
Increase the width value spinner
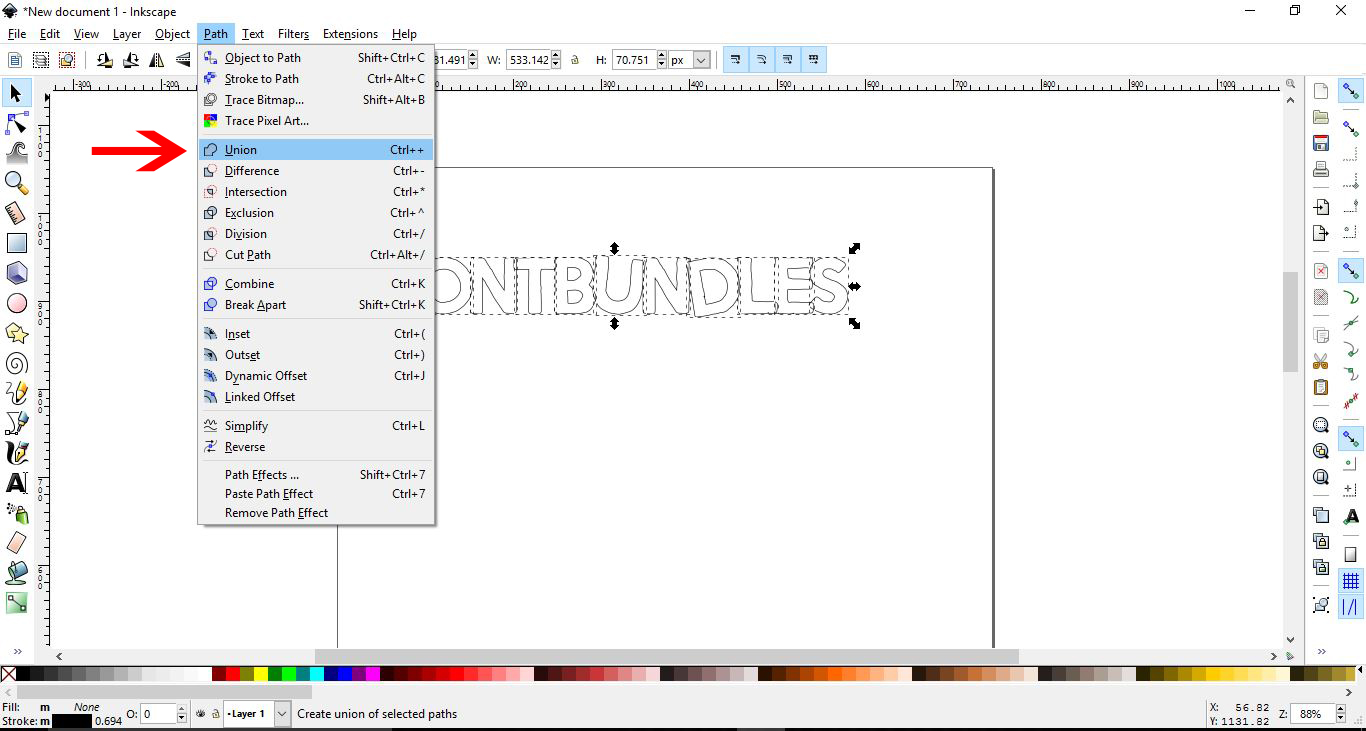[x=557, y=55]
